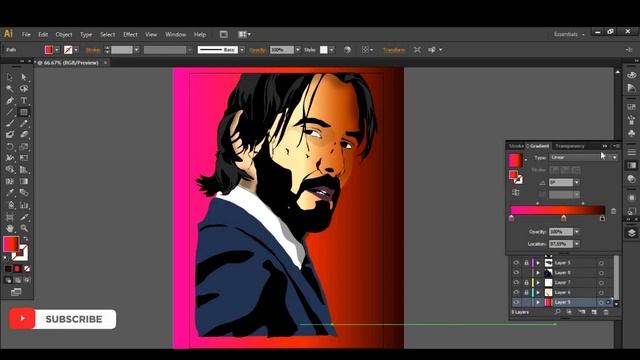The width and height of the screenshot is (640, 360).
Task: Open fill color dropdown in control bar
Action: (57, 50)
